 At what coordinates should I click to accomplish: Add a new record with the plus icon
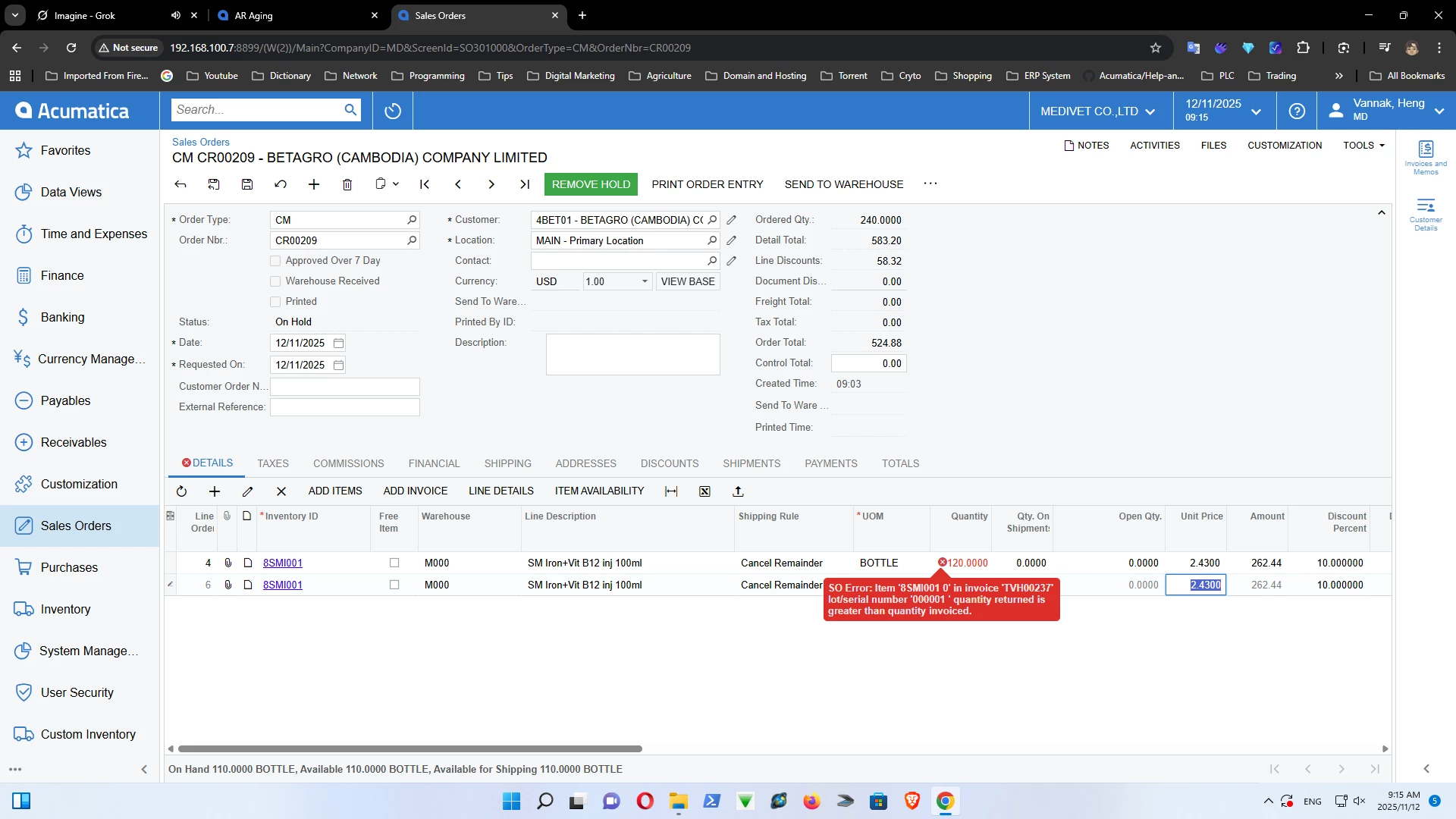coord(314,184)
